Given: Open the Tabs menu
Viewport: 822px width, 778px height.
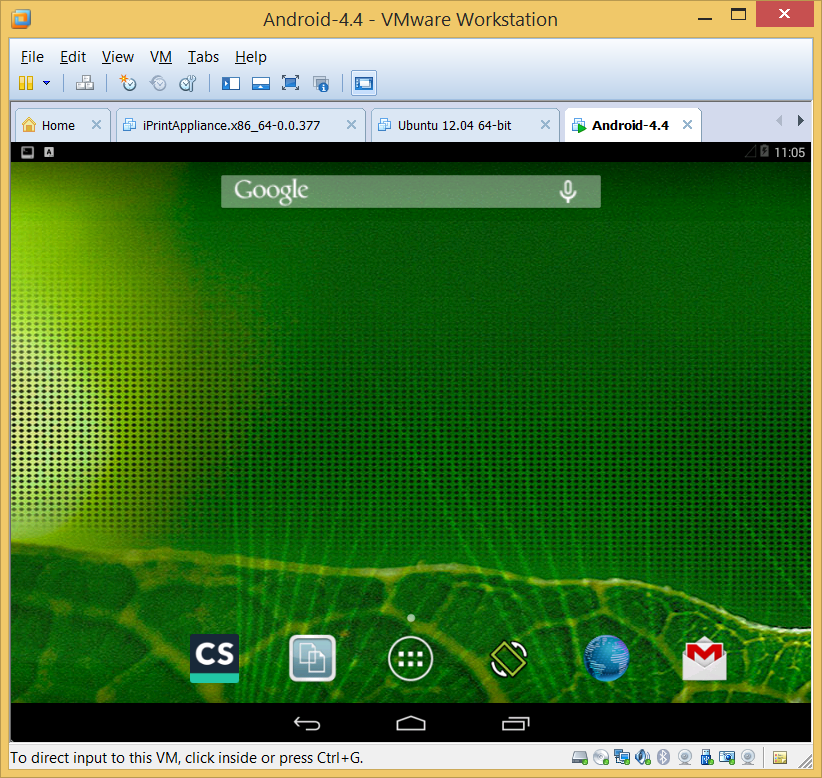Looking at the screenshot, I should pos(203,57).
